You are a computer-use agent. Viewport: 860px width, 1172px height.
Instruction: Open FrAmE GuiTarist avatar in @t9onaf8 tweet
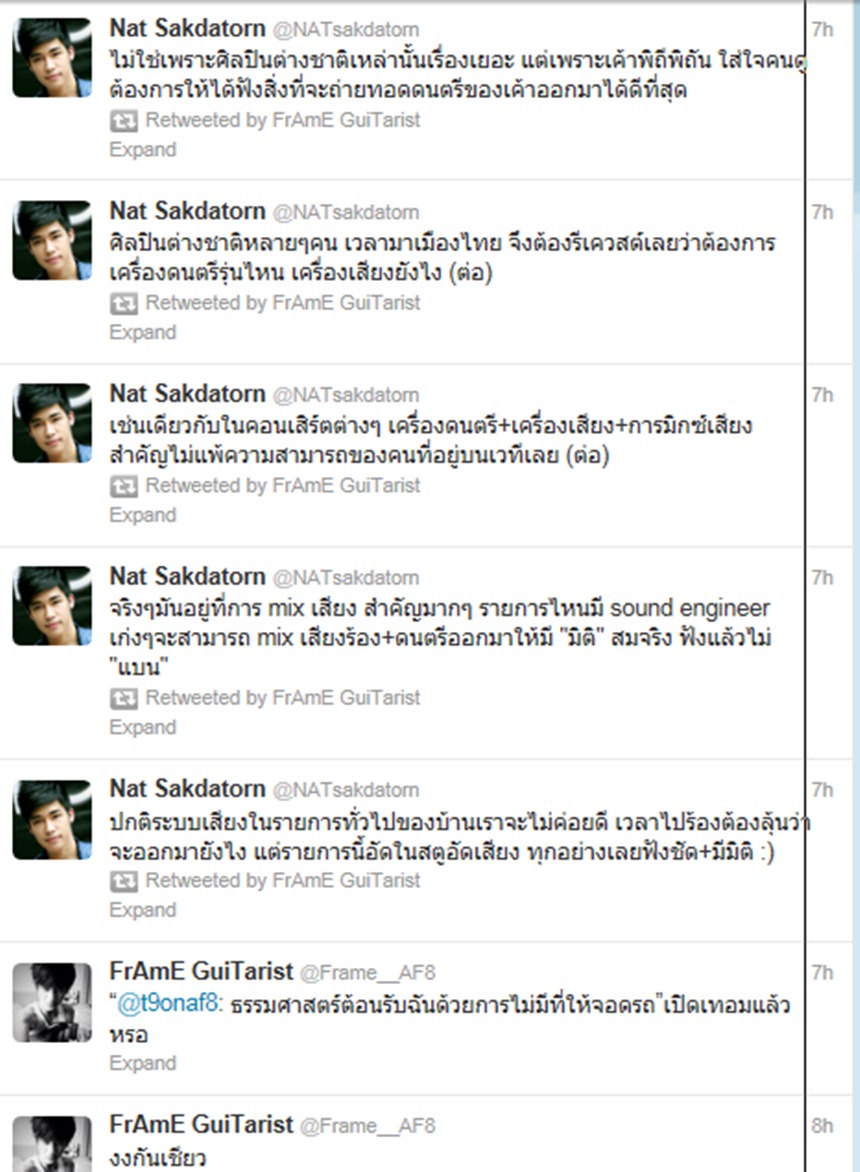[52, 1002]
